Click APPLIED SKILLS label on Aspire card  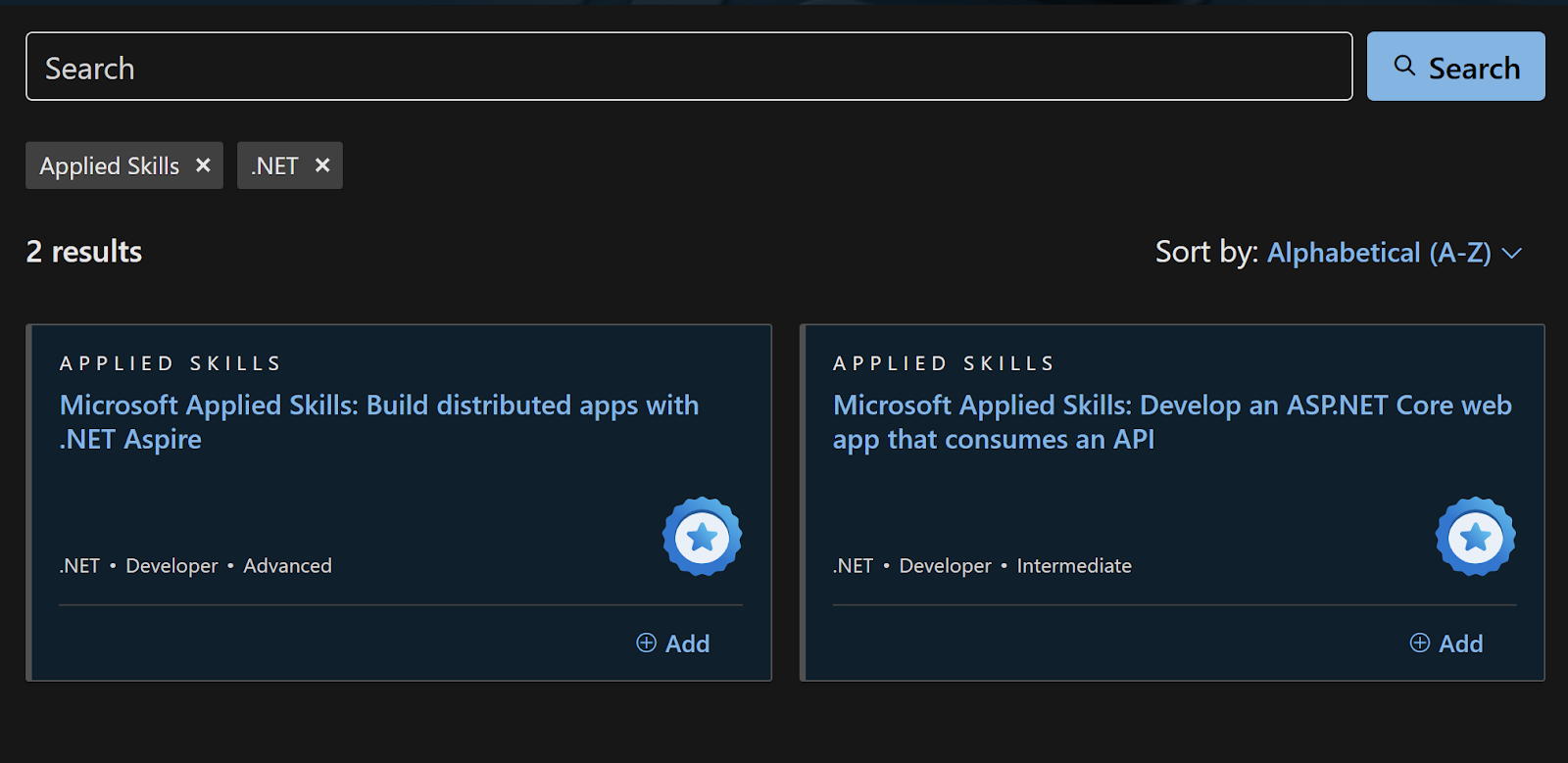coord(171,363)
